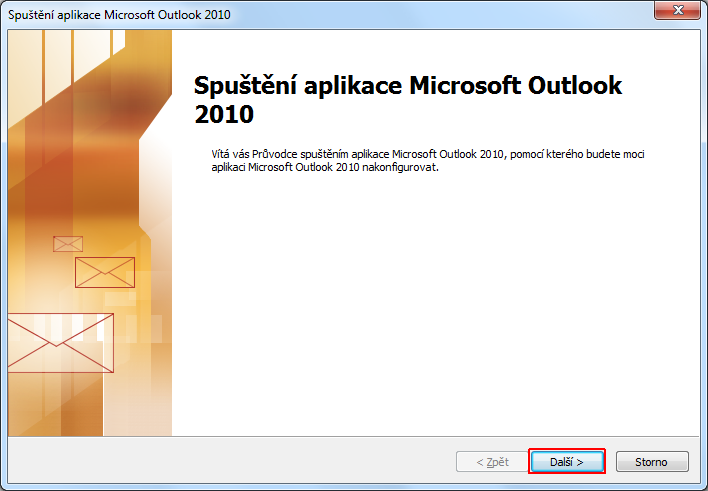
Task: Click the heading Spuštění aplikace Microsoft Outlook 2010
Action: (408, 99)
